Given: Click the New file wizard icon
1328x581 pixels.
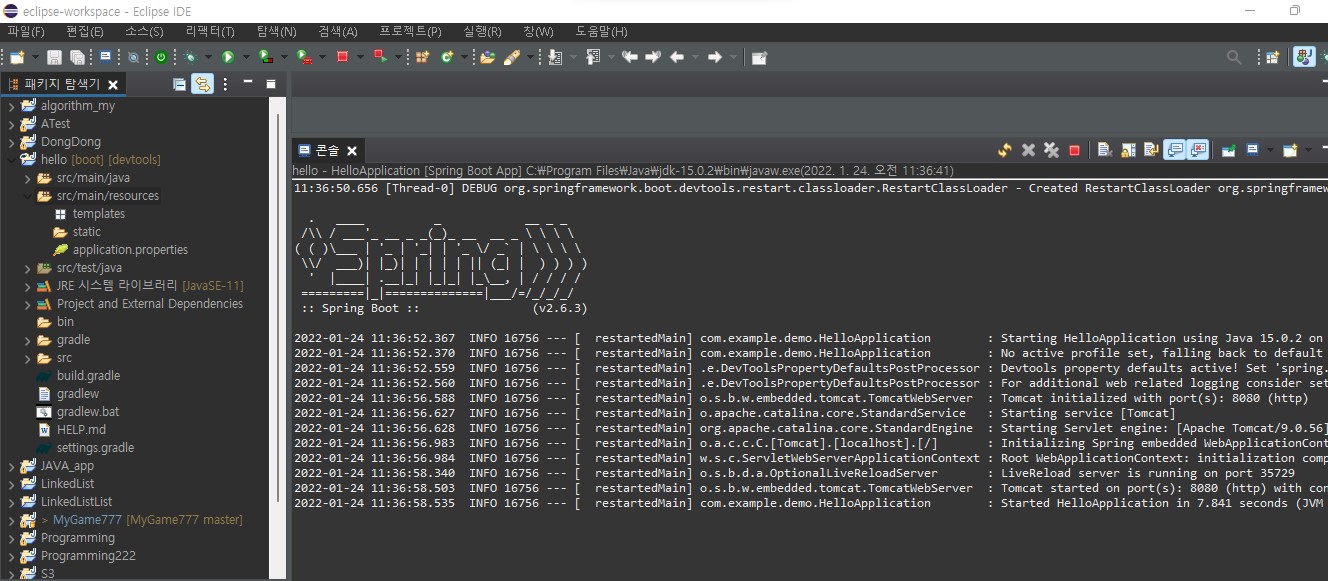Looking at the screenshot, I should [15, 57].
